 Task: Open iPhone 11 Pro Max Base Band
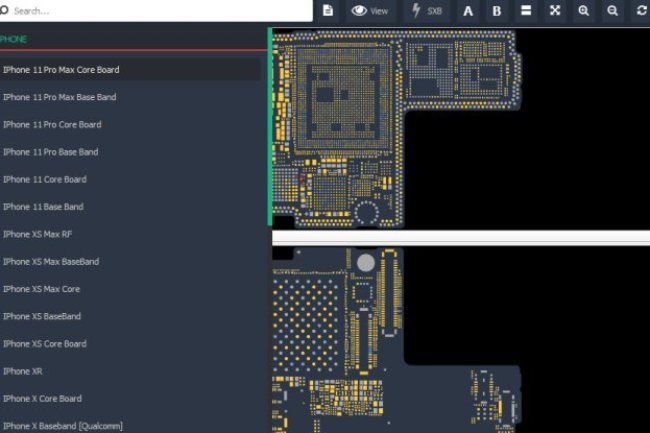[59, 97]
